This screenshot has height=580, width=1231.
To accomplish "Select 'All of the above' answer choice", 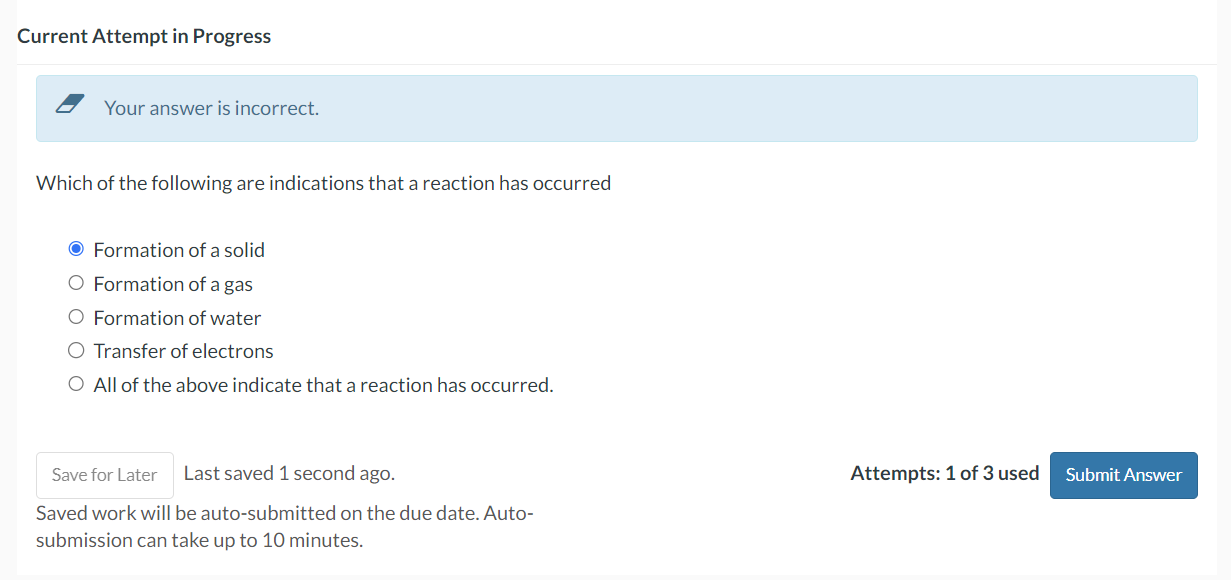I will (75, 382).
